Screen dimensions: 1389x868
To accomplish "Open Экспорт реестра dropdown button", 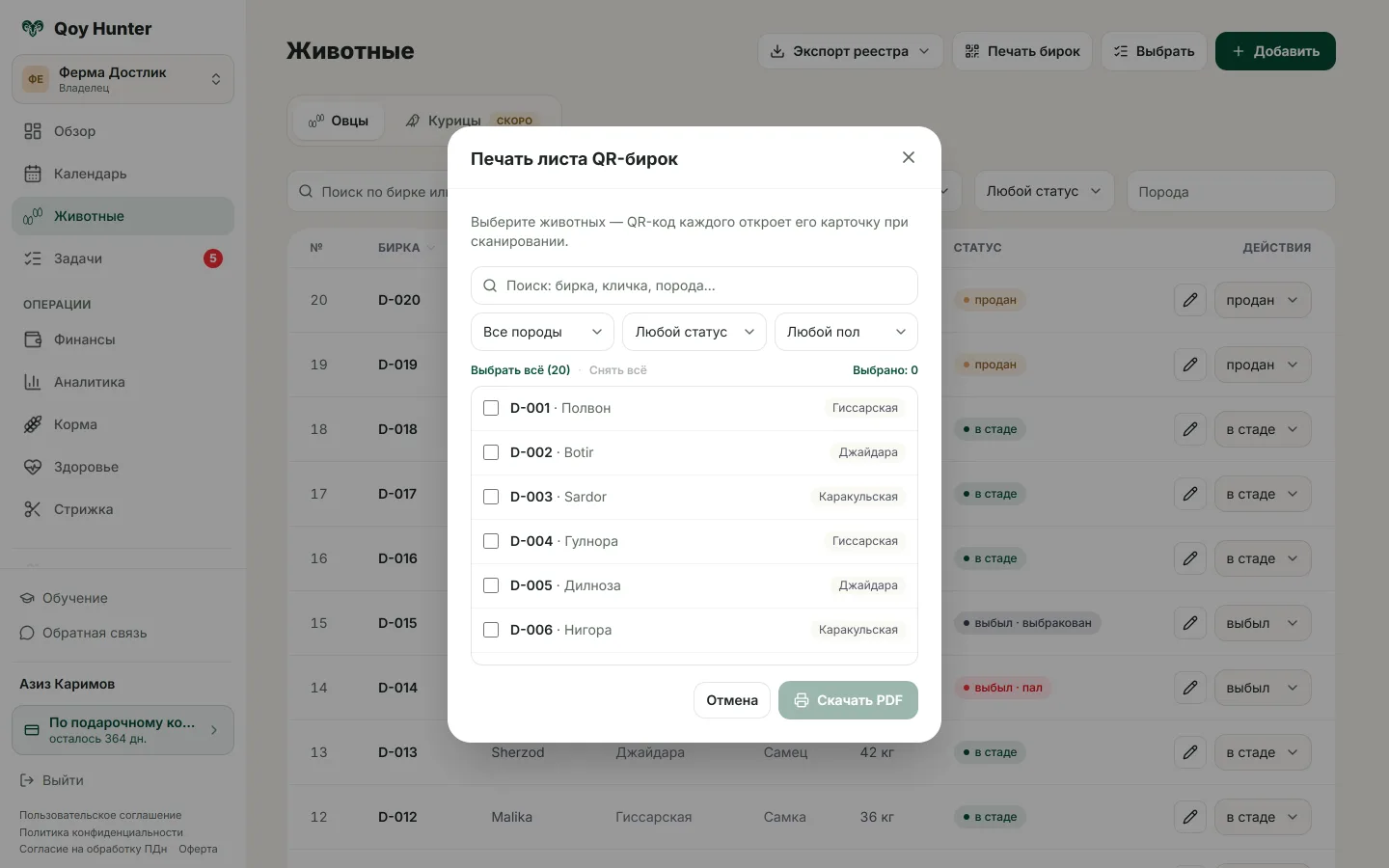I will point(851,51).
